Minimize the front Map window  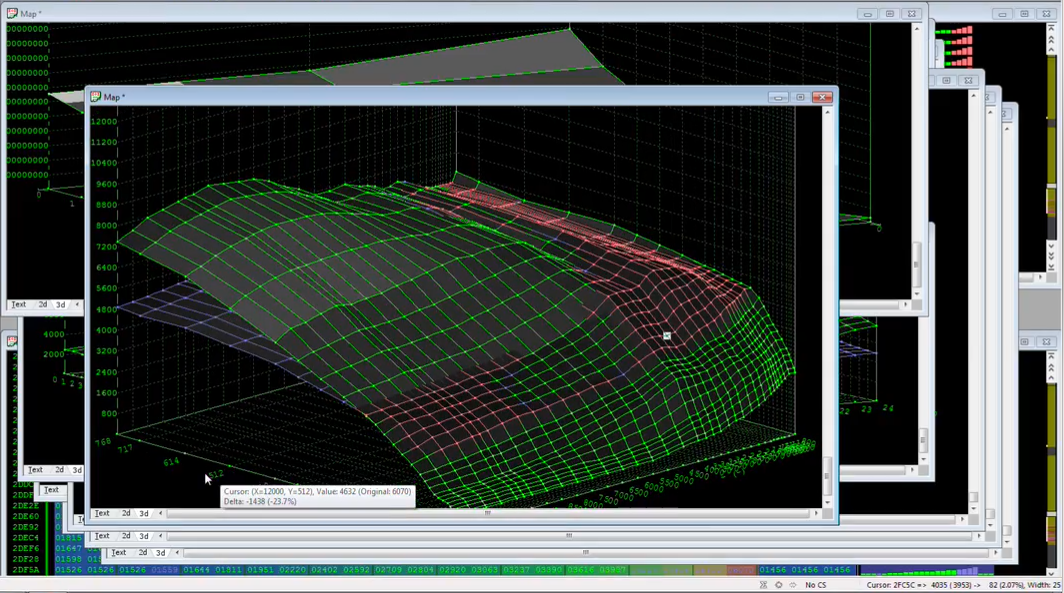point(778,98)
